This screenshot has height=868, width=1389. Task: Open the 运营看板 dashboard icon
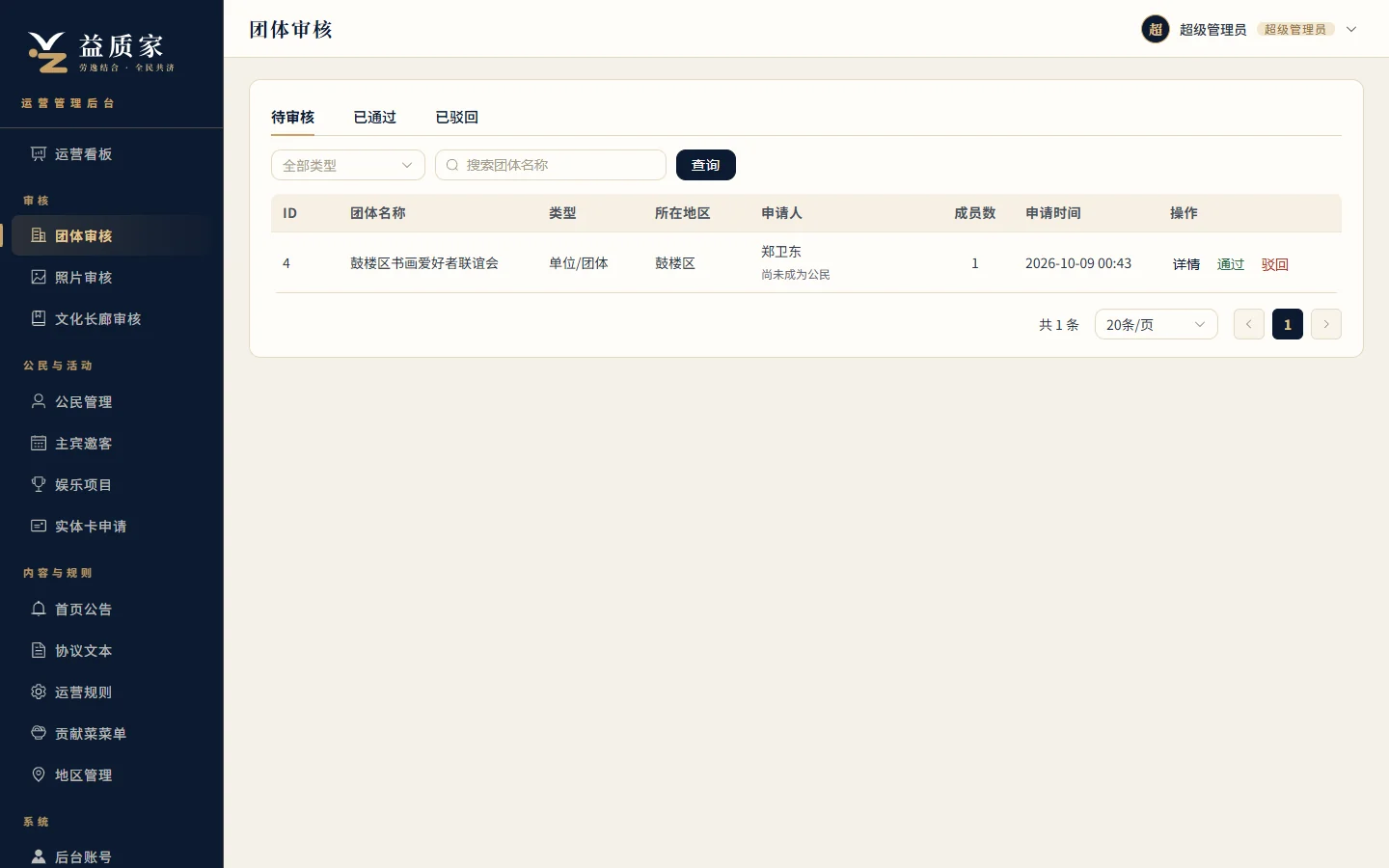pos(39,154)
